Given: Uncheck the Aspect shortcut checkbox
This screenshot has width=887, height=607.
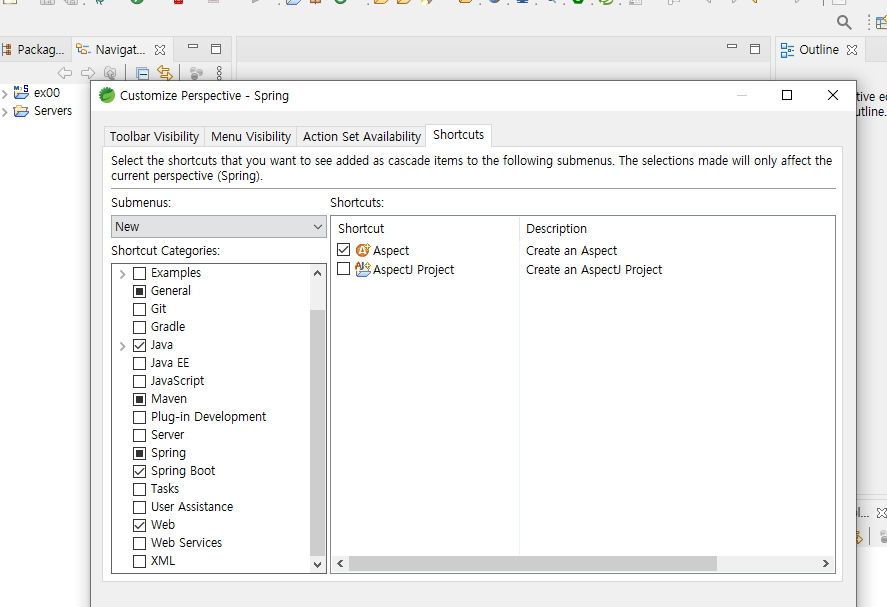Looking at the screenshot, I should pyautogui.click(x=343, y=249).
